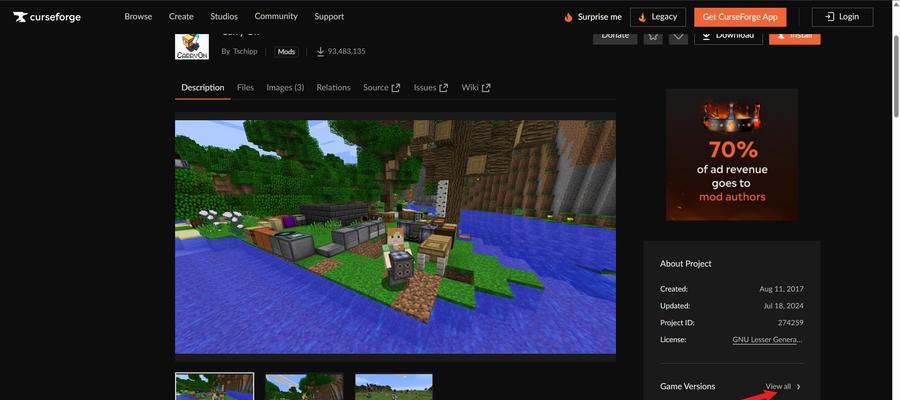
Task: Click the Legacy button
Action: coord(658,17)
